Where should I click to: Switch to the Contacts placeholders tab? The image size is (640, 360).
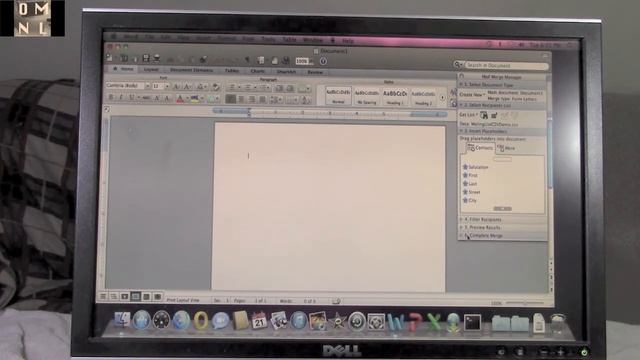480,148
